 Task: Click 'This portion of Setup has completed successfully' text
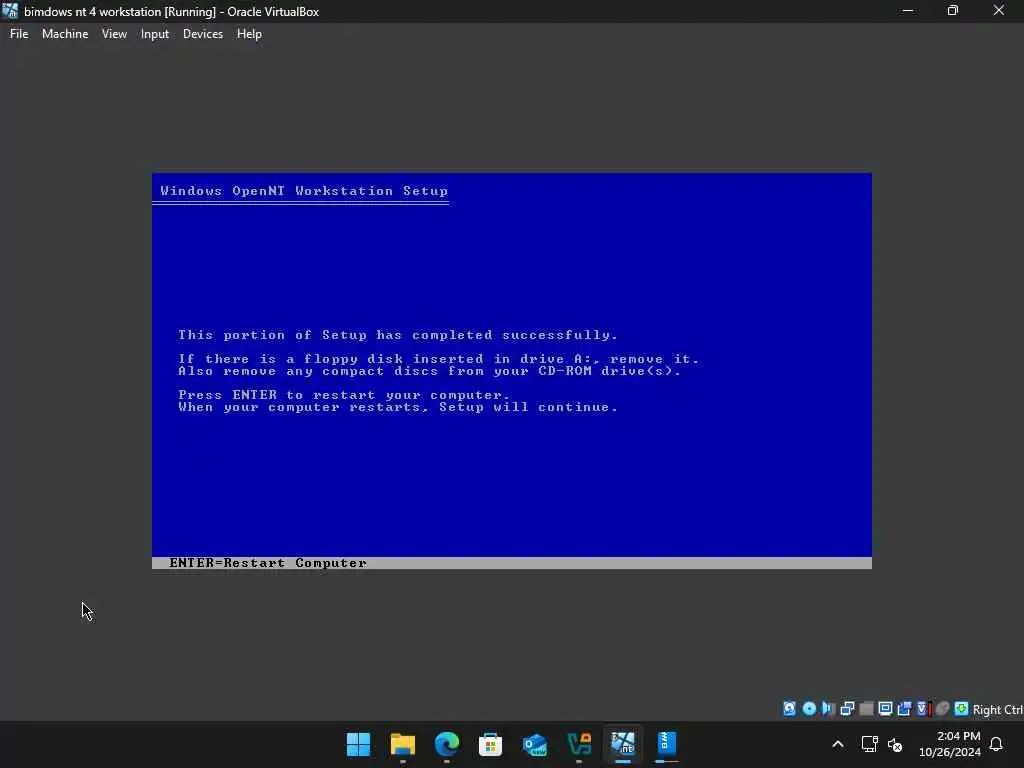tap(398, 335)
